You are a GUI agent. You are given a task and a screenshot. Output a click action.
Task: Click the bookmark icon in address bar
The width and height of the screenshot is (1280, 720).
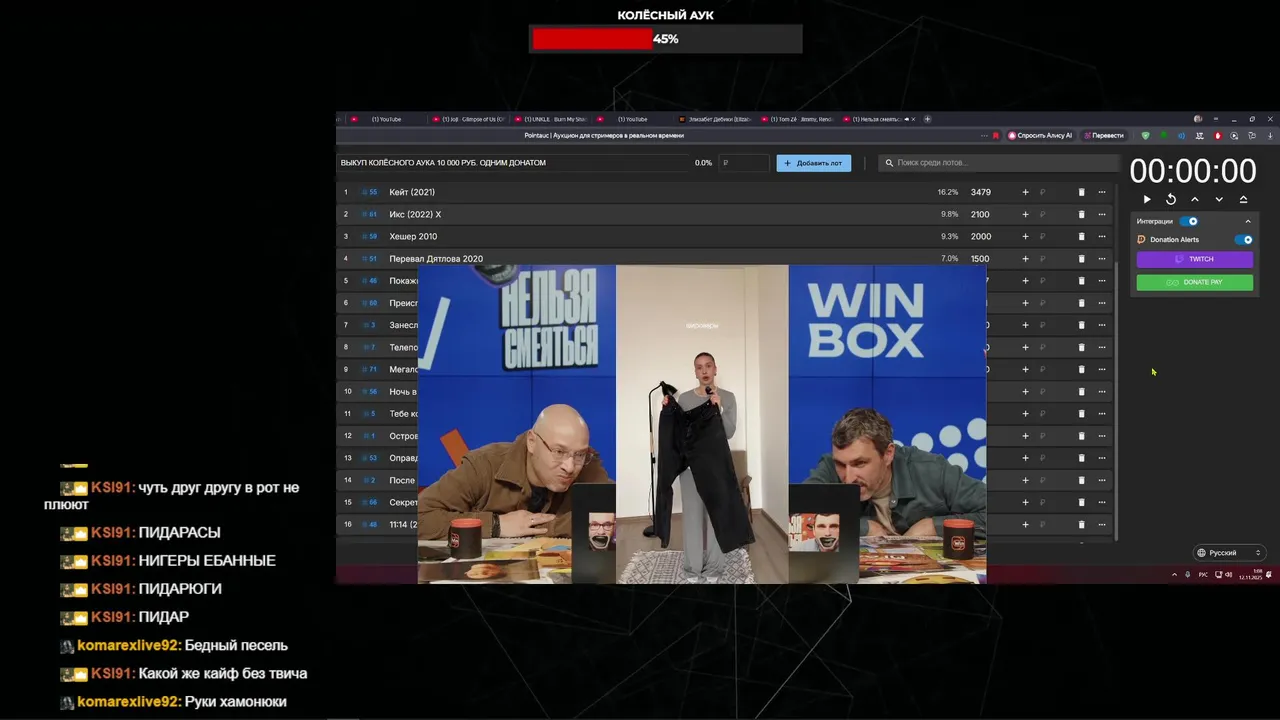995,135
